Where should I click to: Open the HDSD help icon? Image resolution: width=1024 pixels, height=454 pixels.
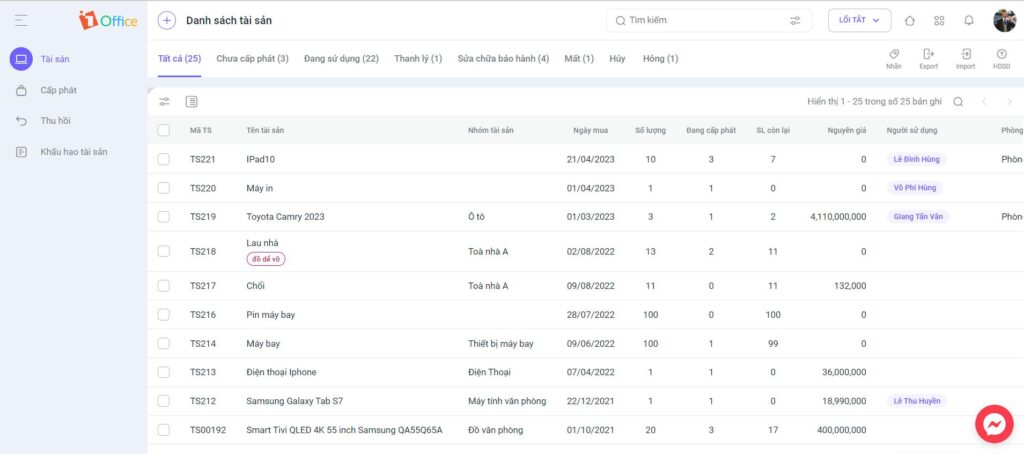click(x=1001, y=59)
